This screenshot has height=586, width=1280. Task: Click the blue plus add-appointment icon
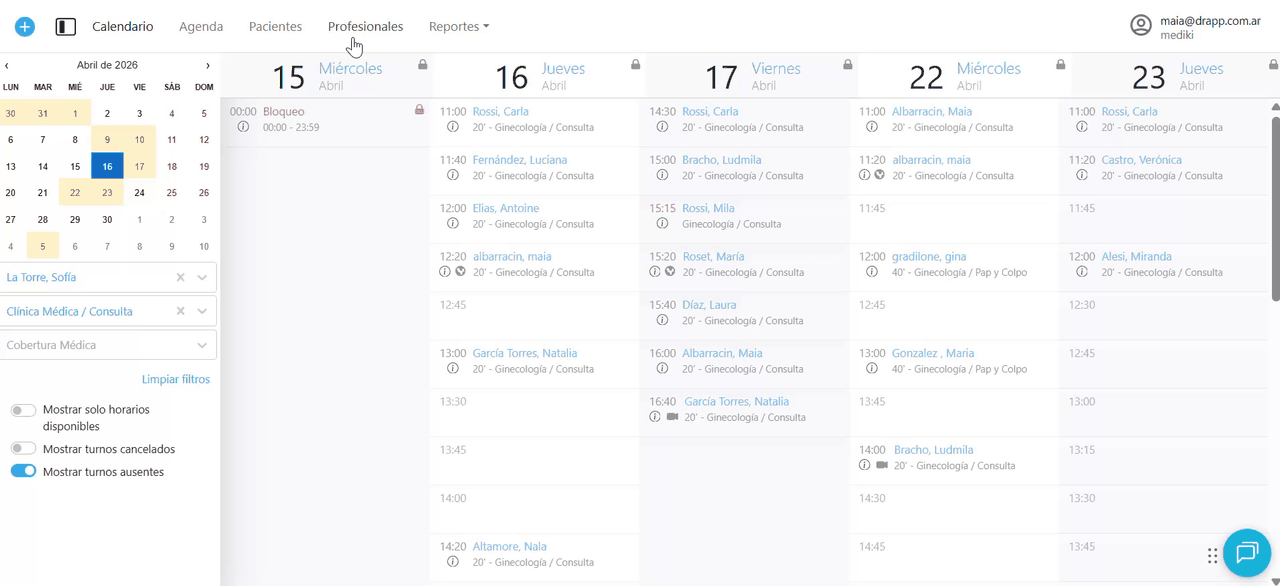[25, 27]
